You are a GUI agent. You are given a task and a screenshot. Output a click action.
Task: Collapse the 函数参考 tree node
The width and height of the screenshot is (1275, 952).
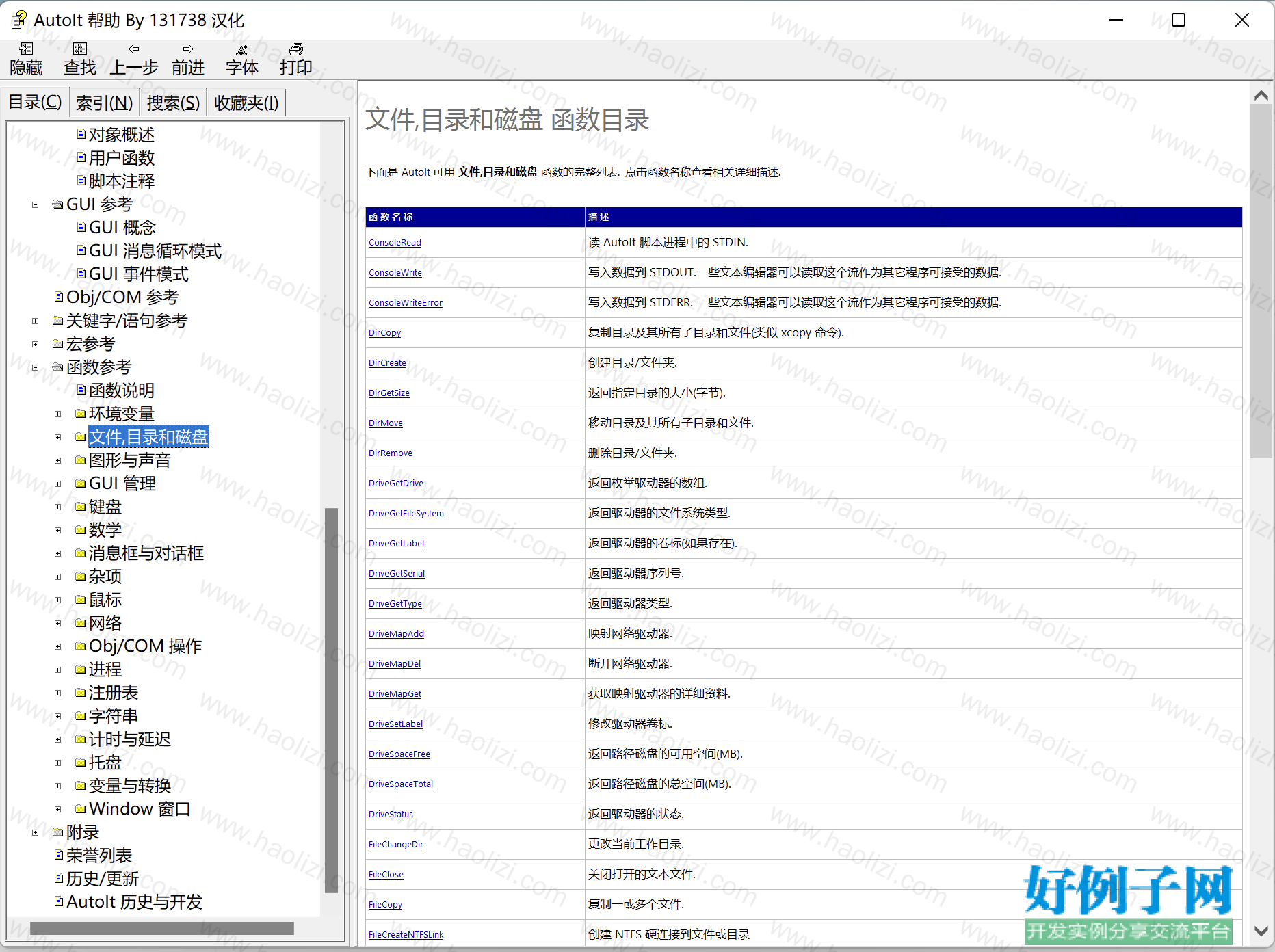pos(36,367)
